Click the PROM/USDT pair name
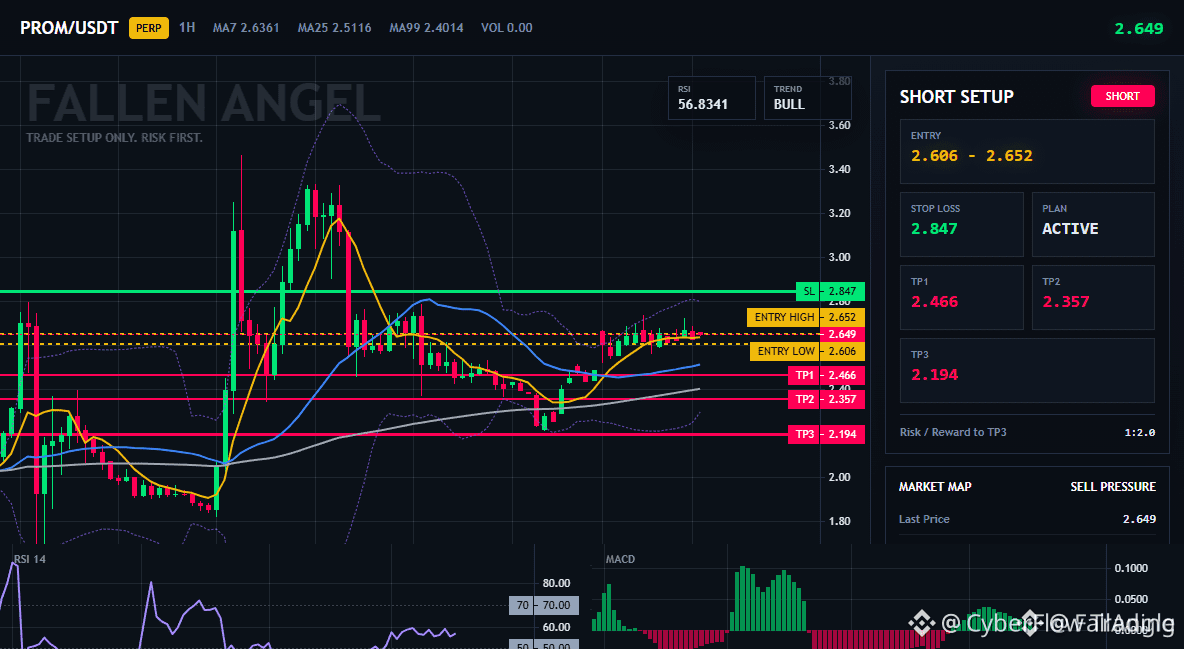Viewport: 1184px width, 649px height. tap(69, 28)
